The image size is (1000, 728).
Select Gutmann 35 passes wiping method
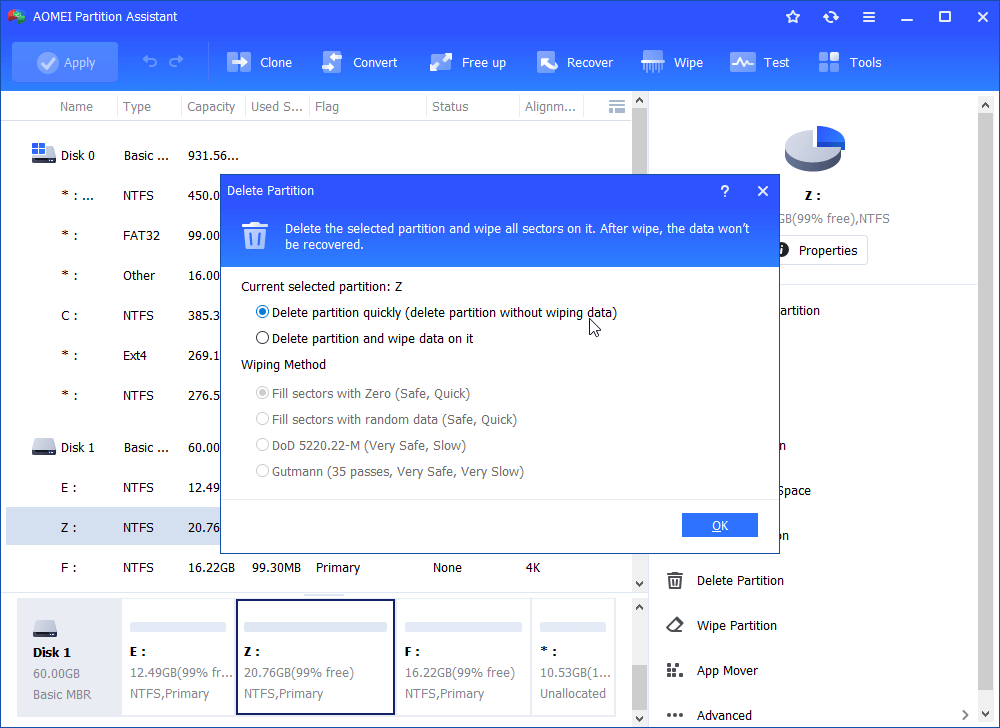(x=390, y=472)
